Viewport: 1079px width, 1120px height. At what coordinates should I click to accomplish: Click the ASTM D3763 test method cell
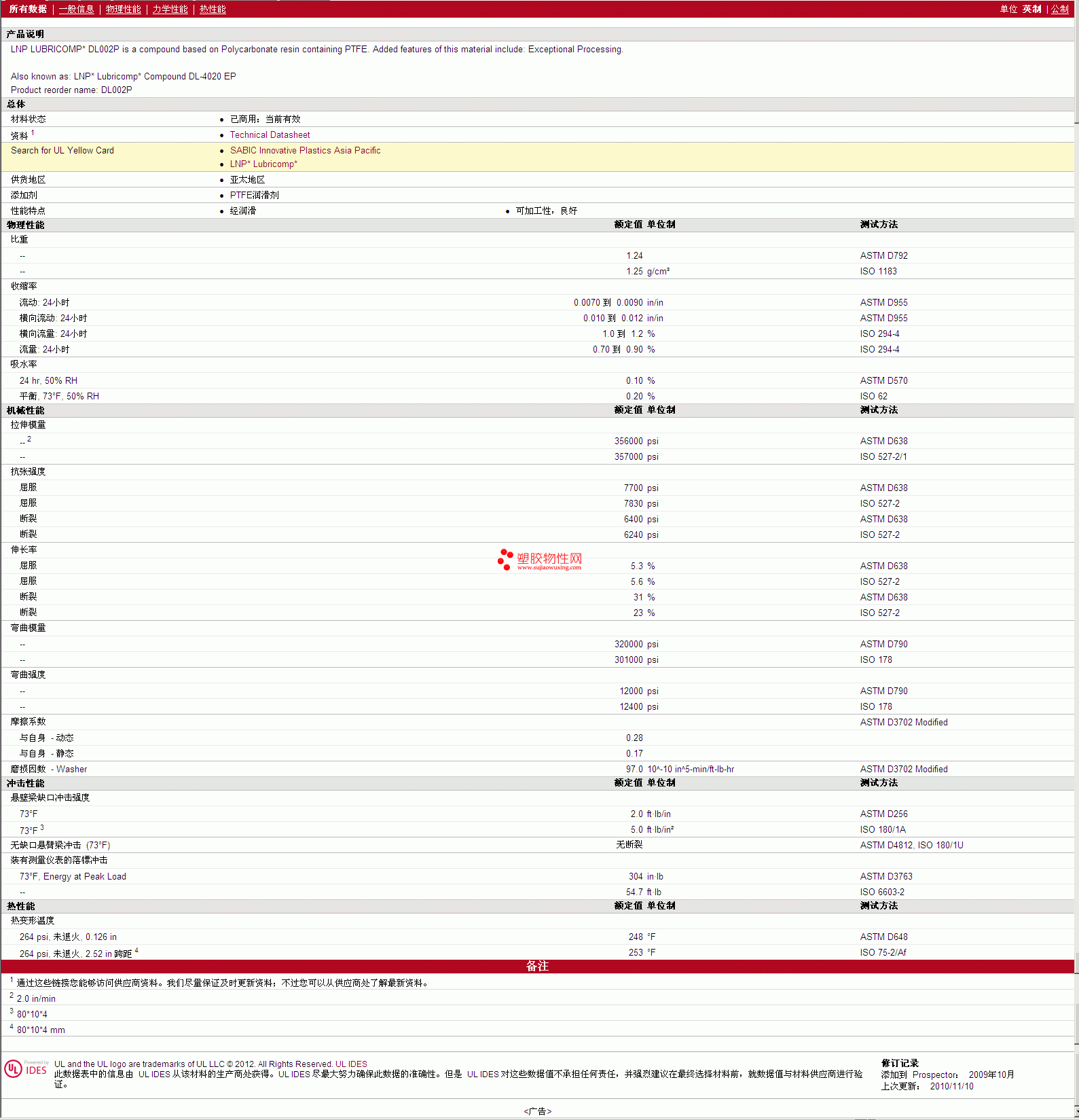(x=886, y=877)
